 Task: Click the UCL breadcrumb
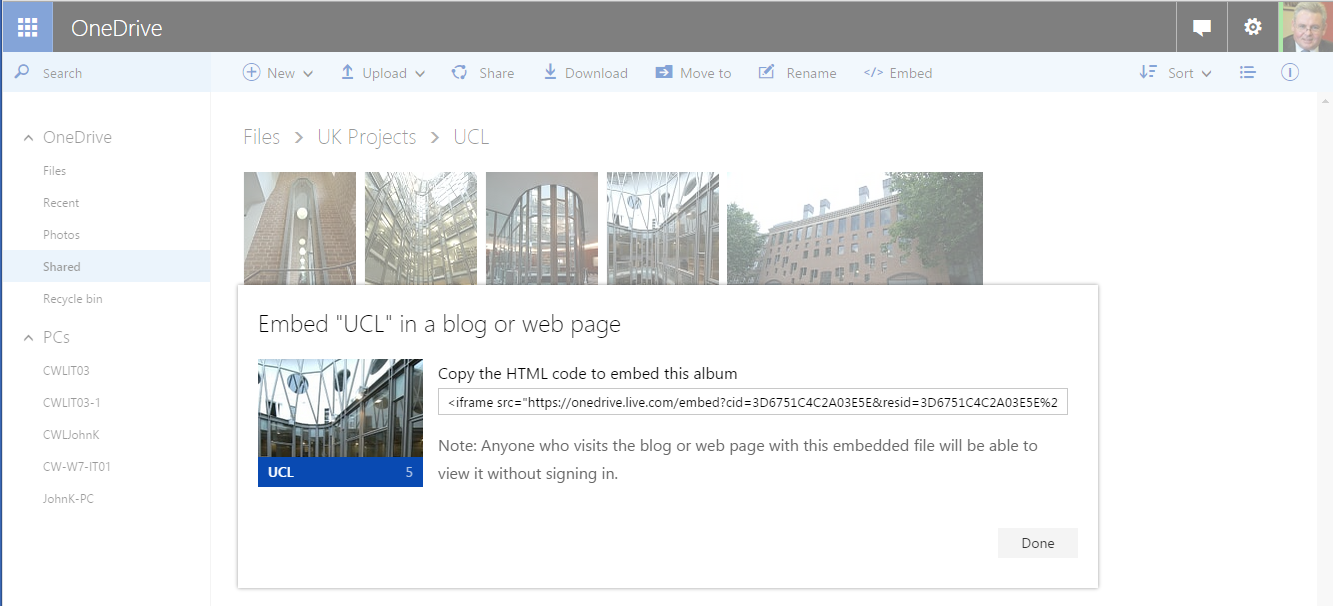point(471,137)
